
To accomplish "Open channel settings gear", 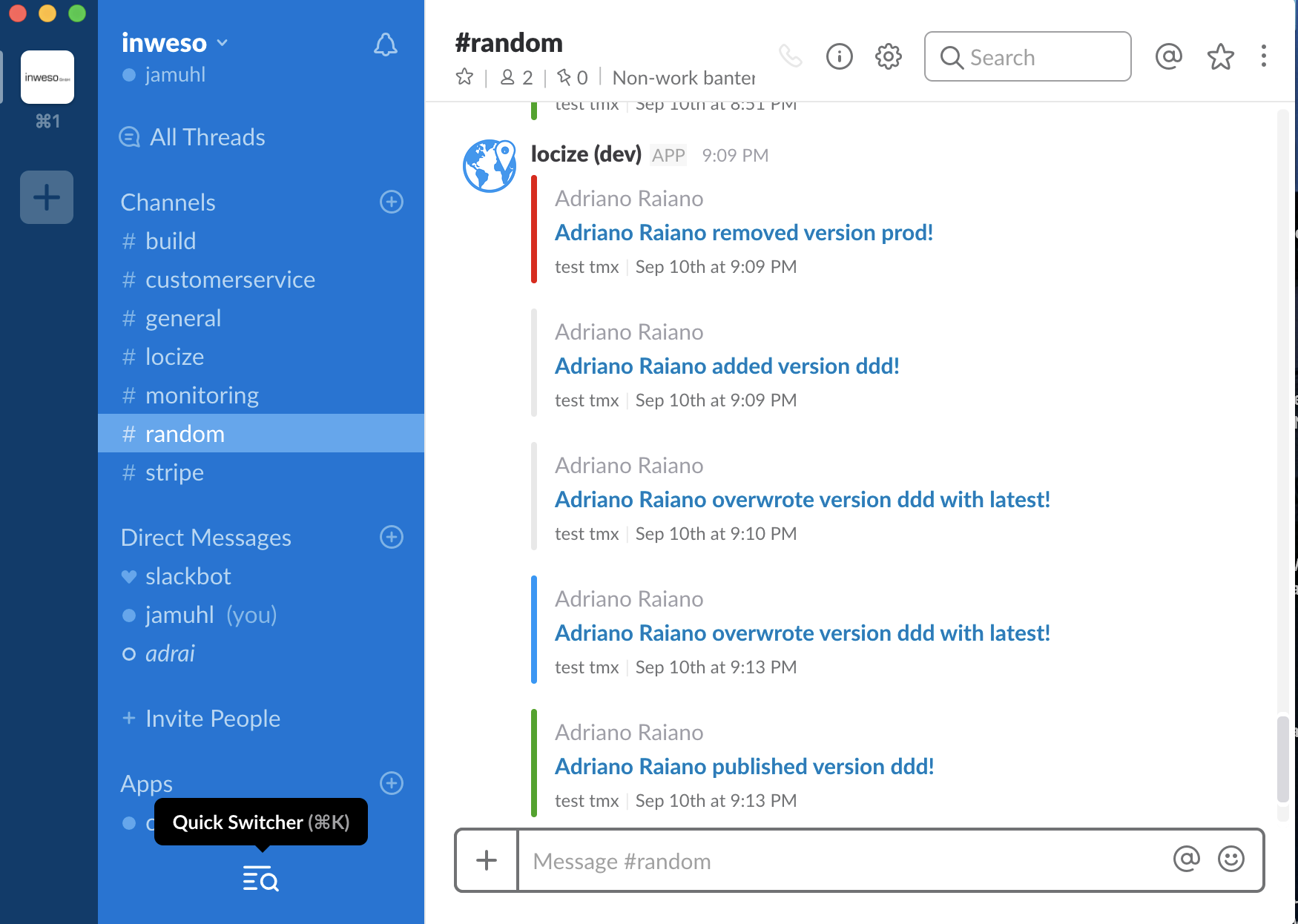I will [x=888, y=56].
